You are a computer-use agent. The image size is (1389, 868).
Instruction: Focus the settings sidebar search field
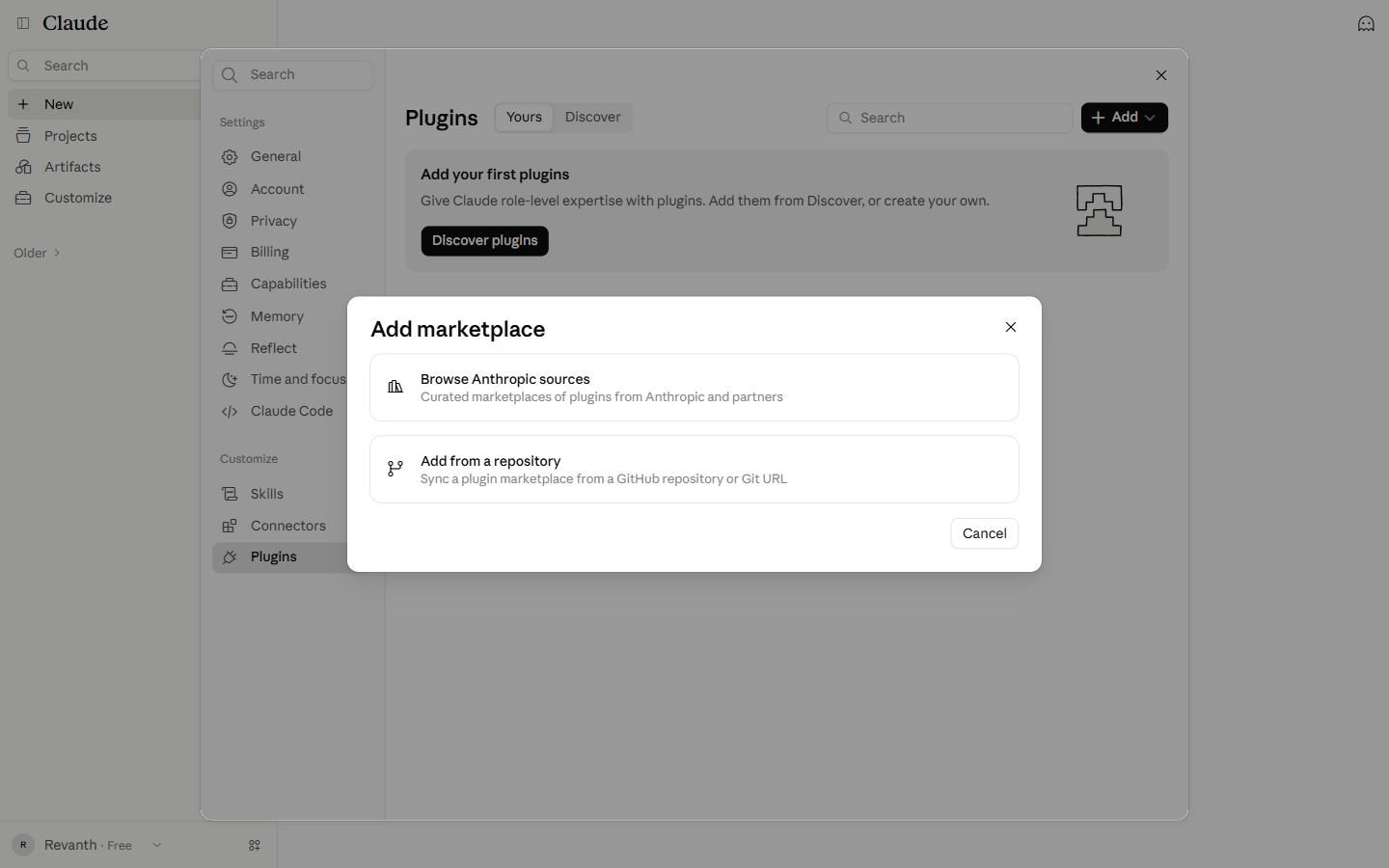pyautogui.click(x=293, y=75)
